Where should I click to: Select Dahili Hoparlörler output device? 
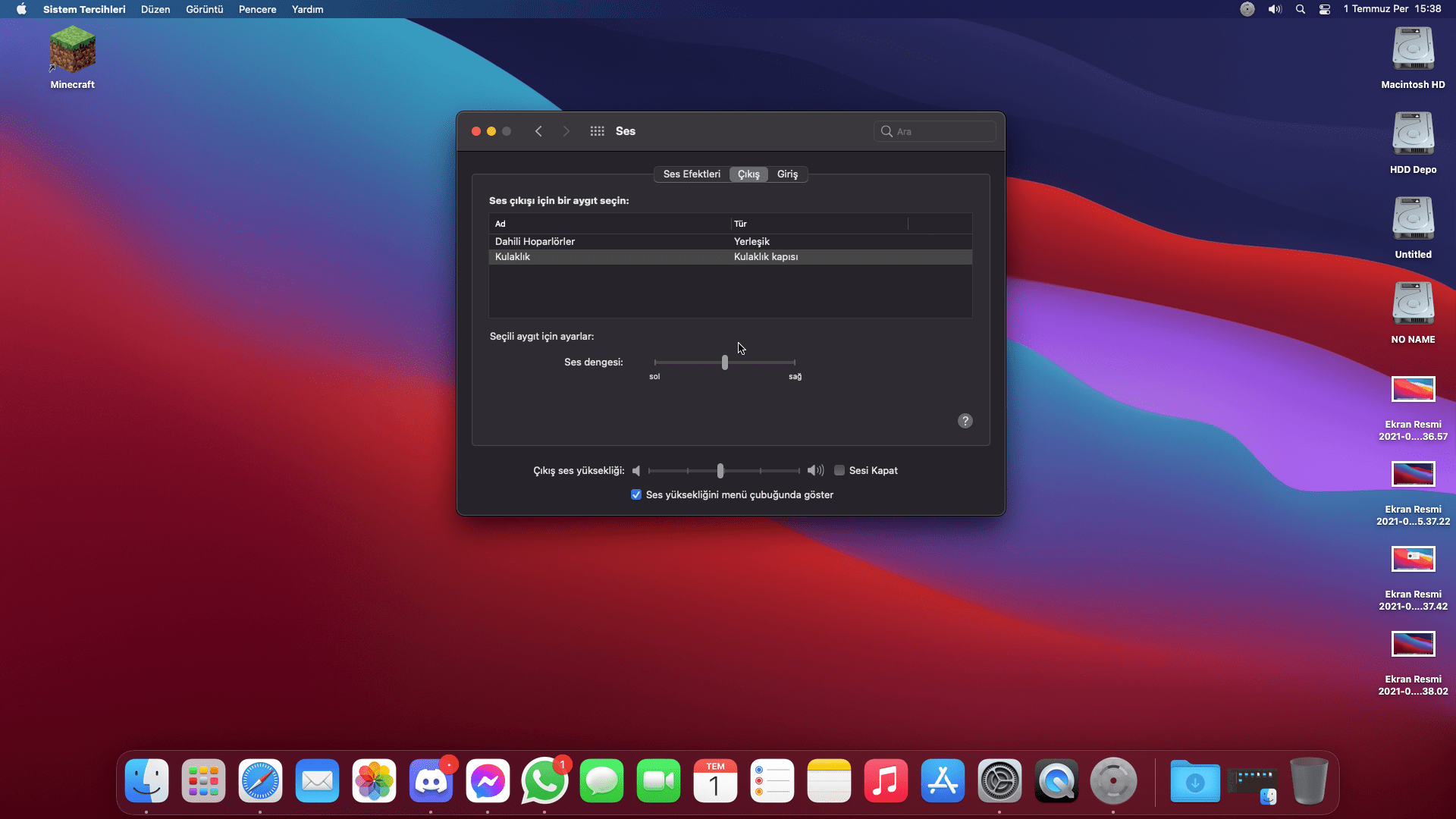pyautogui.click(x=535, y=241)
